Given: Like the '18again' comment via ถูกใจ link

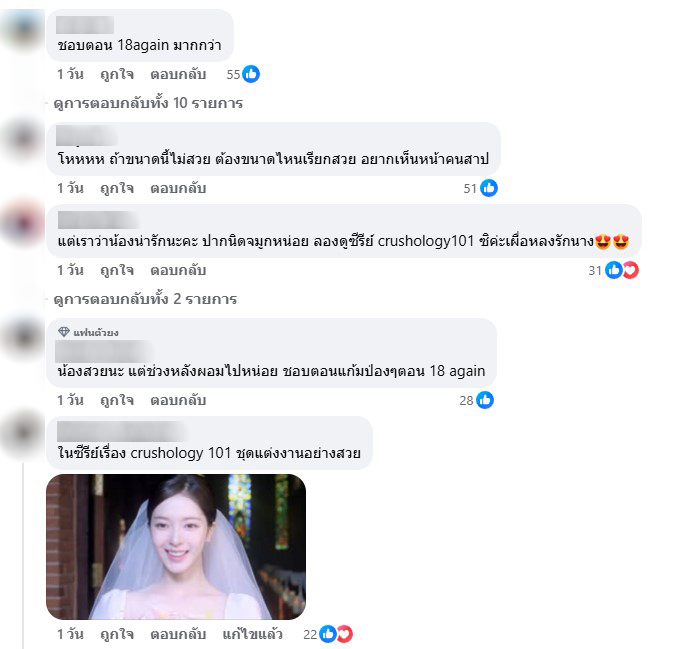Looking at the screenshot, I should [117, 74].
